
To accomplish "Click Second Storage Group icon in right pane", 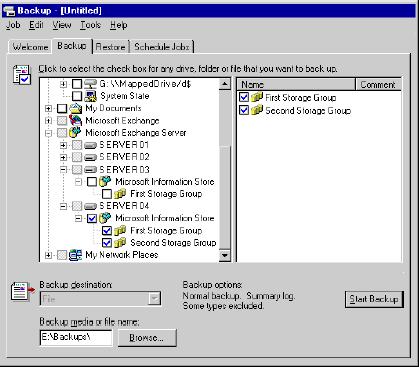I will click(257, 110).
